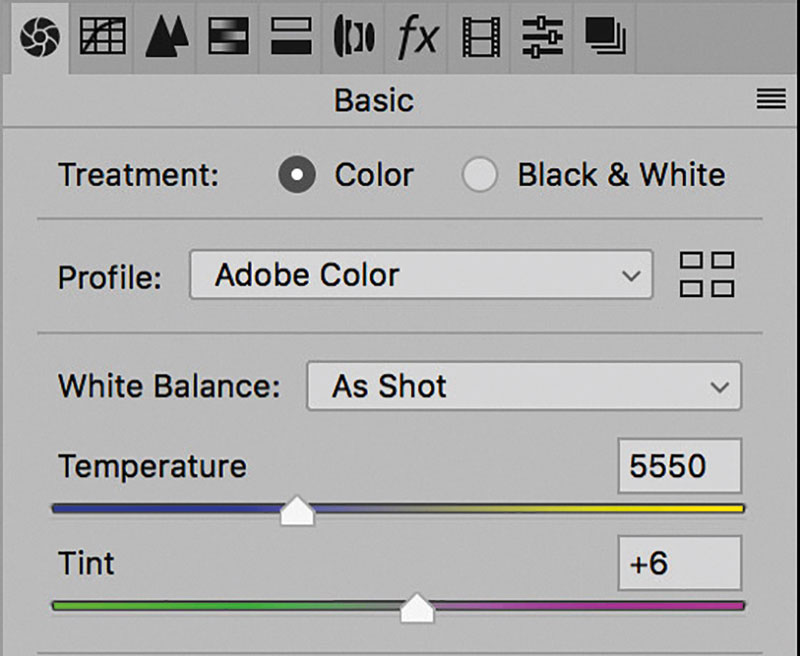Switch to the Tone Curve tab

click(x=103, y=37)
